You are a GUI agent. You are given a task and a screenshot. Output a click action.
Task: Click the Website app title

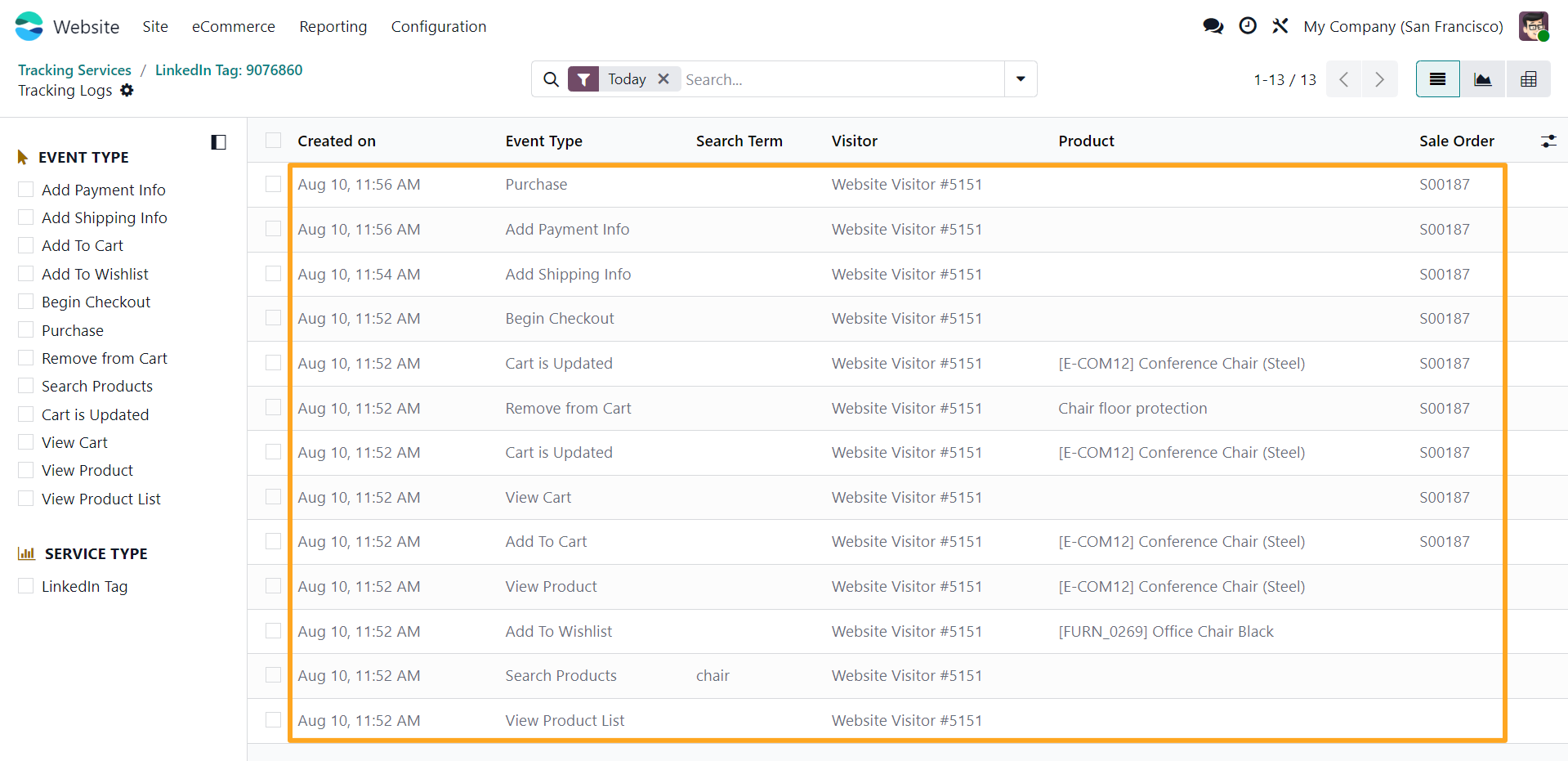86,26
